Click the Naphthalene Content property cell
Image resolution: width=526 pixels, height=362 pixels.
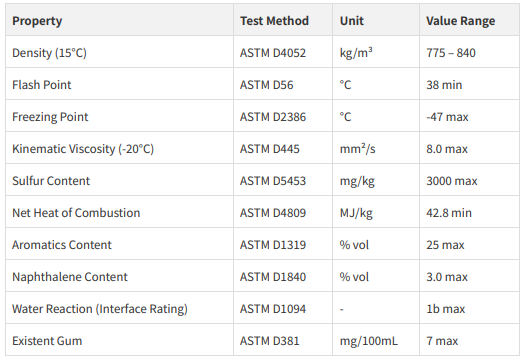119,276
